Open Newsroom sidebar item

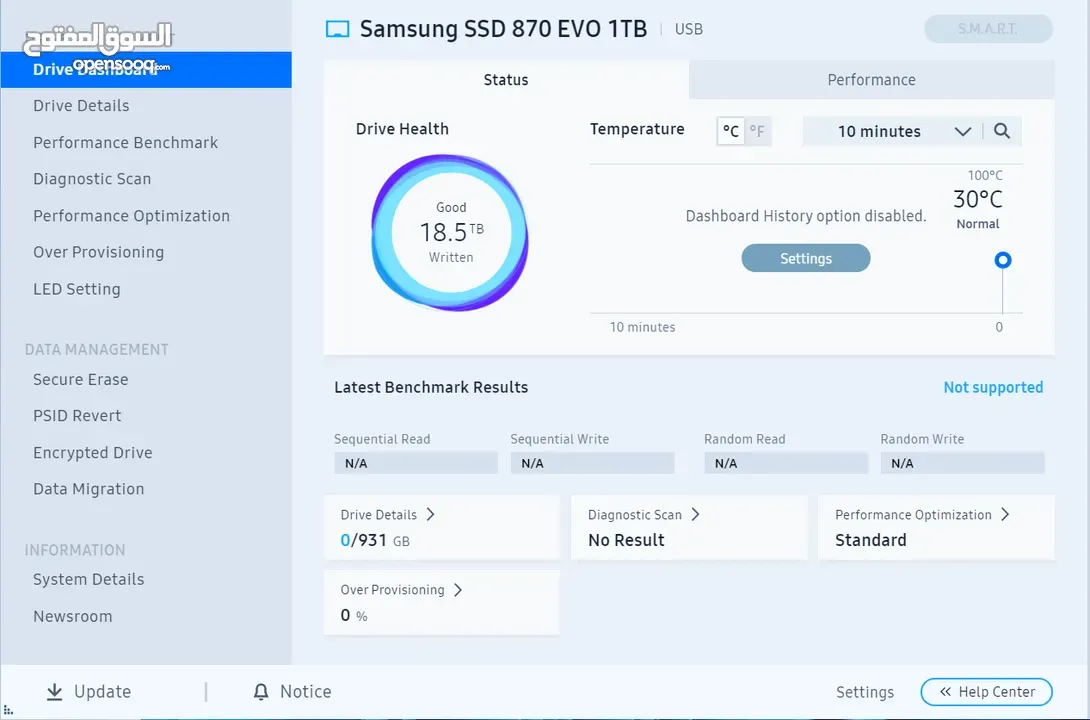click(73, 616)
